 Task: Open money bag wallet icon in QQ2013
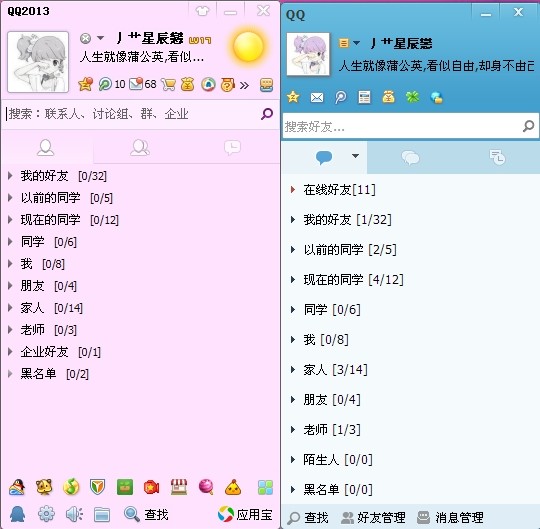(x=187, y=84)
